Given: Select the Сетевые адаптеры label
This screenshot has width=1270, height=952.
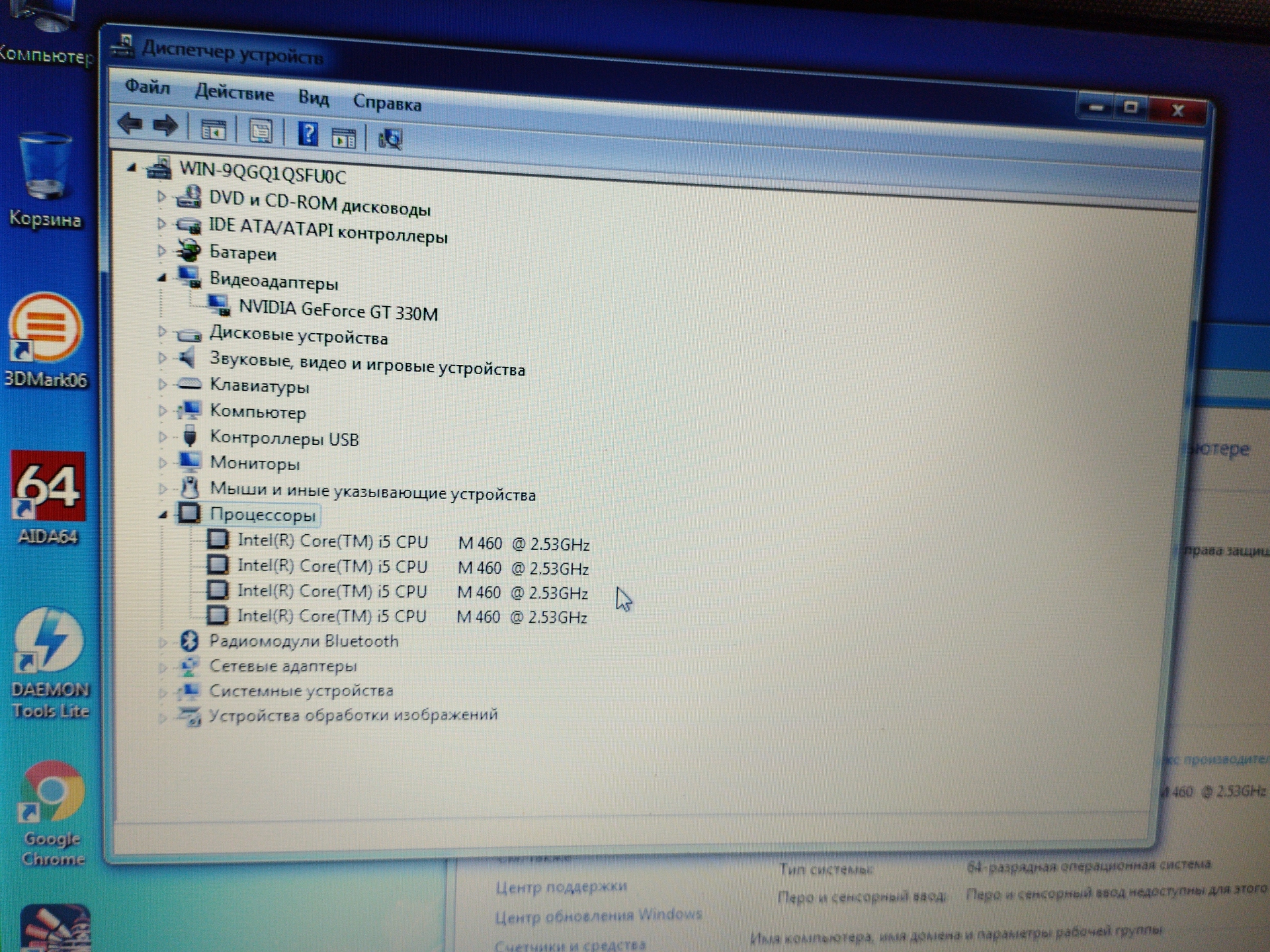Looking at the screenshot, I should 282,666.
